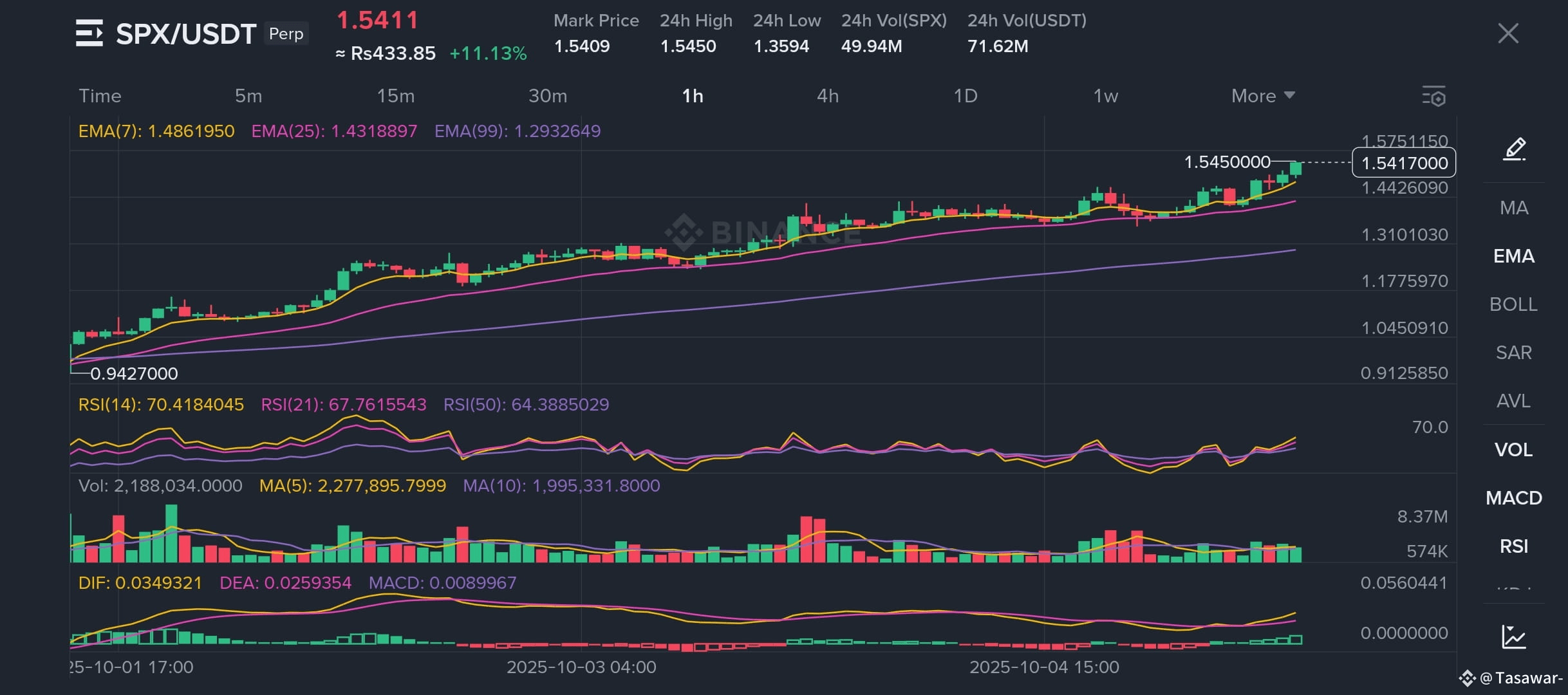Enable the AVL indicator
The height and width of the screenshot is (695, 1568).
pyautogui.click(x=1514, y=401)
